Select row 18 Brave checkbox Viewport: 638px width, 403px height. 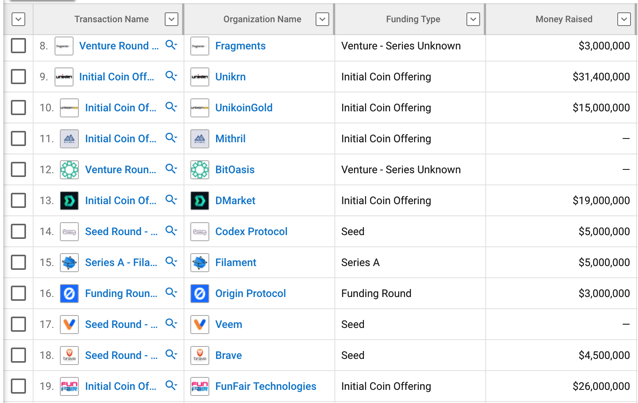[18, 355]
